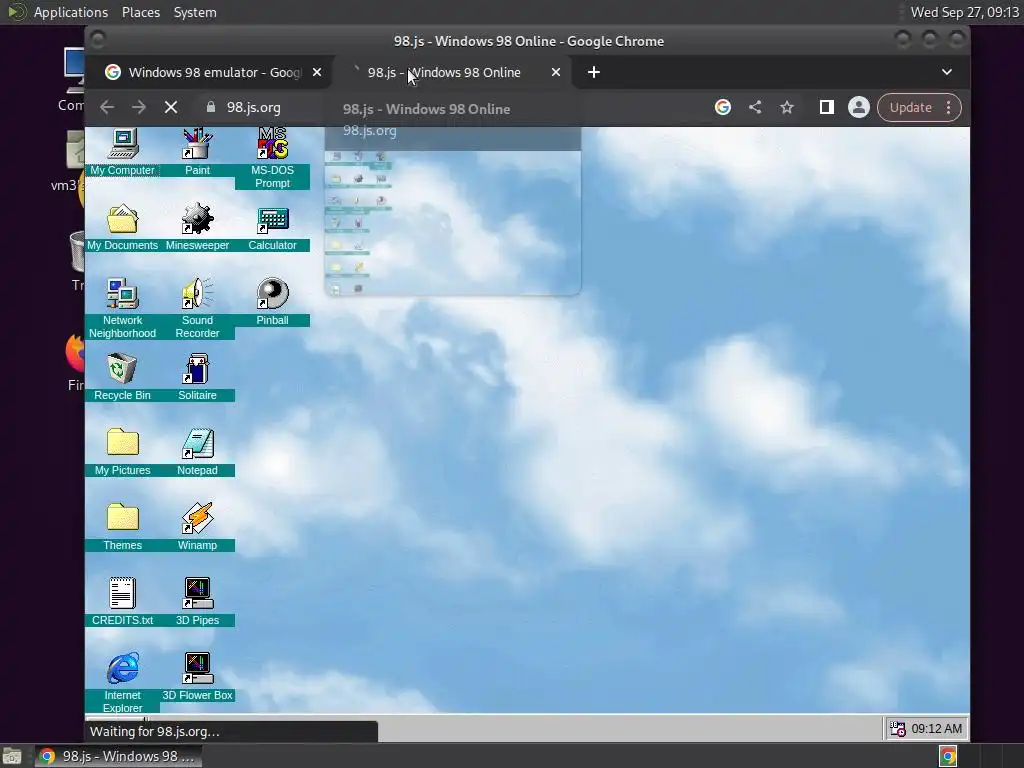Open the 3D Flower Box icon

(197, 677)
